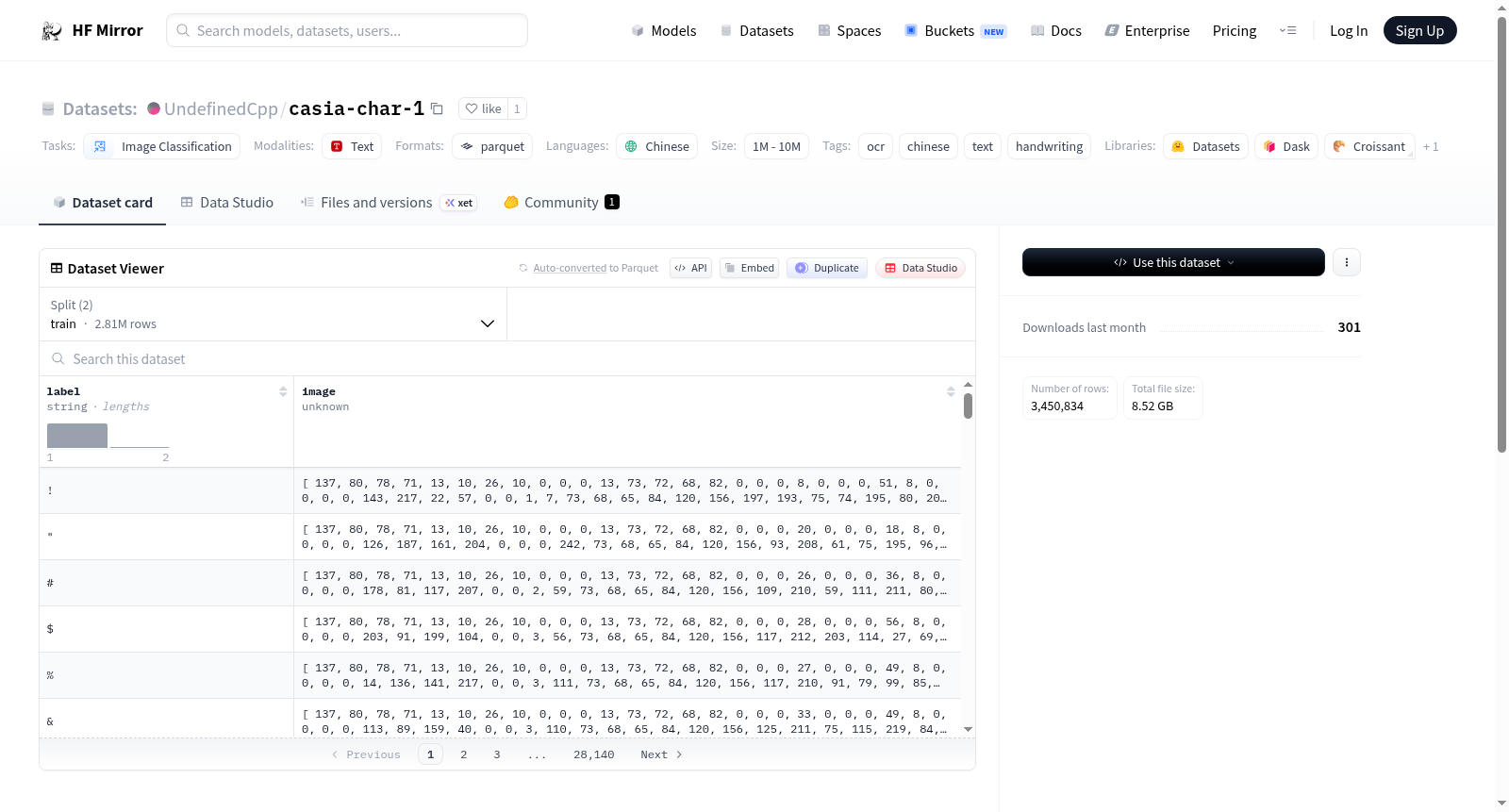Sort by the label column
This screenshot has width=1509, height=812.
point(283,391)
